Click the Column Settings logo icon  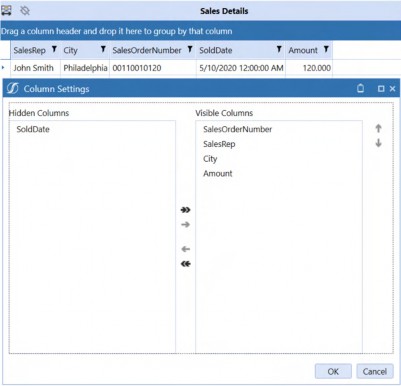pos(12,88)
